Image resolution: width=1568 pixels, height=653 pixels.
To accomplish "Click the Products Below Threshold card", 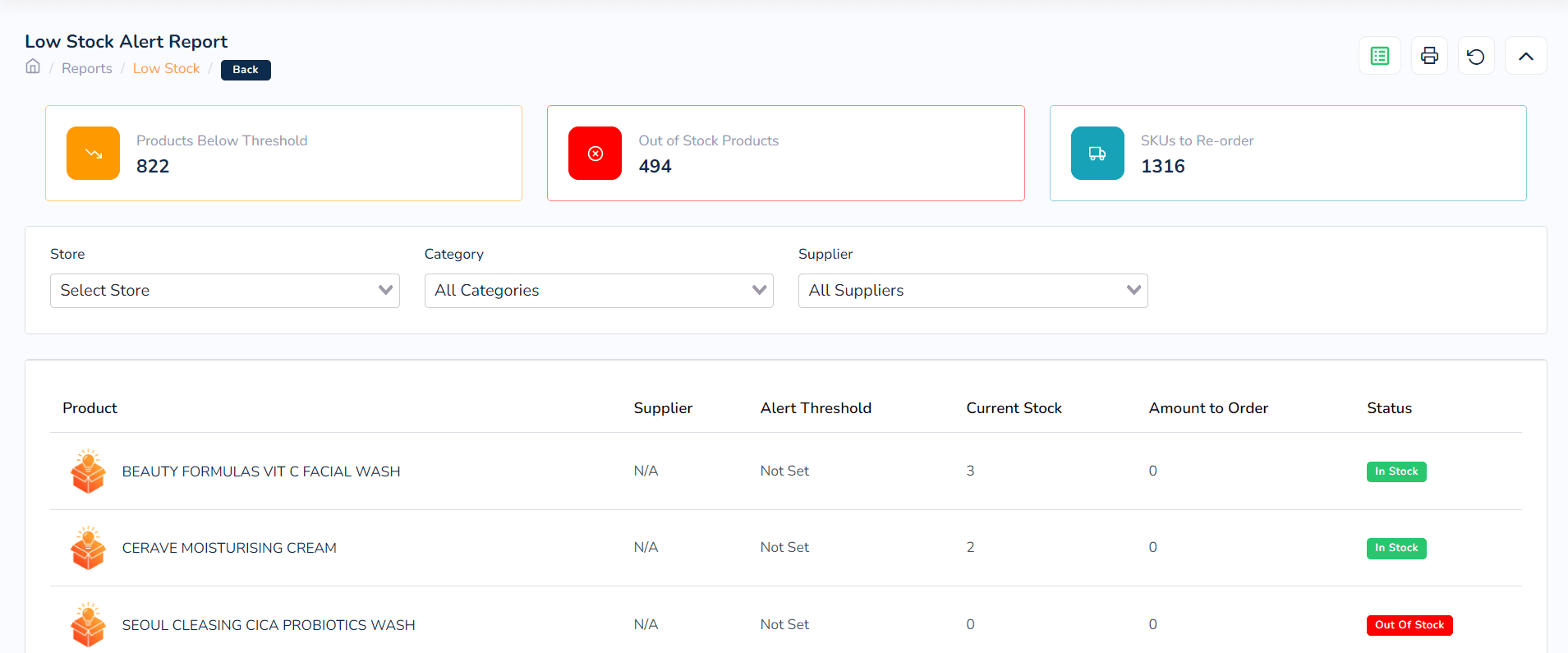I will (x=284, y=153).
